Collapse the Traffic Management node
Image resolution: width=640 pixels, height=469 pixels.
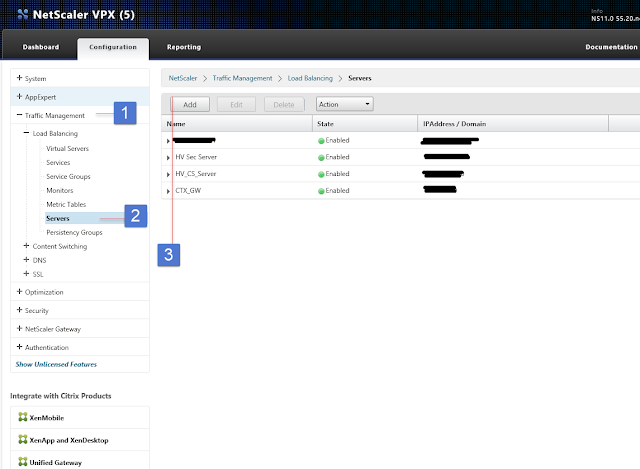[19, 115]
